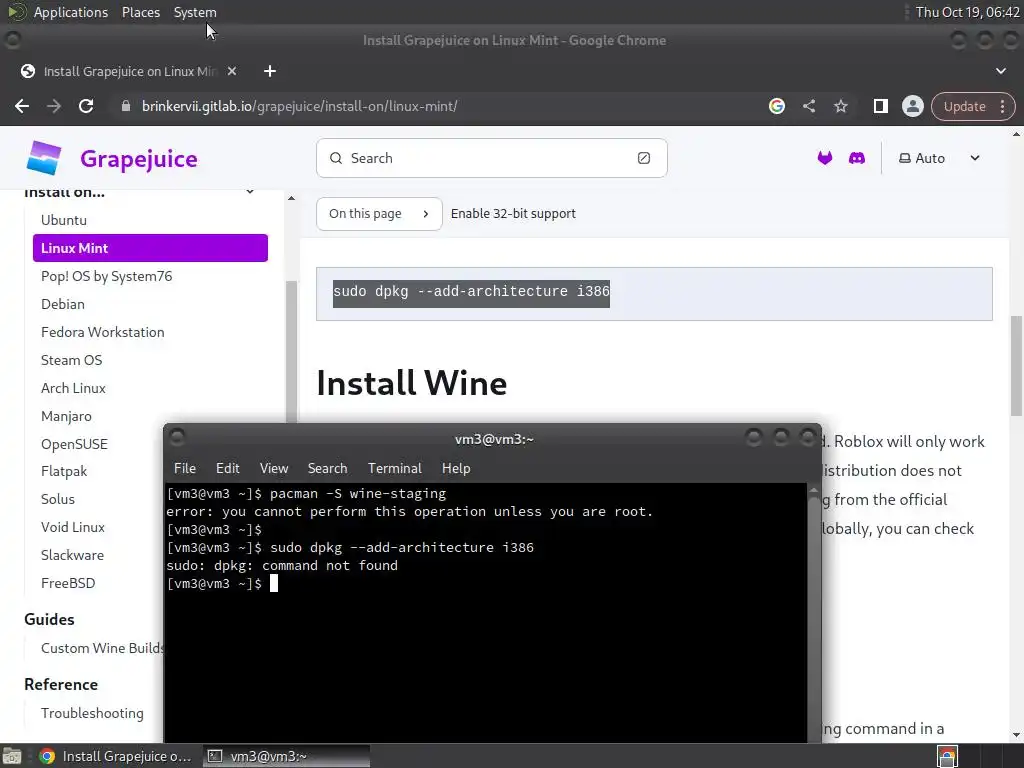The image size is (1024, 768).
Task: Open Arch Linux install guide
Action: click(x=73, y=389)
